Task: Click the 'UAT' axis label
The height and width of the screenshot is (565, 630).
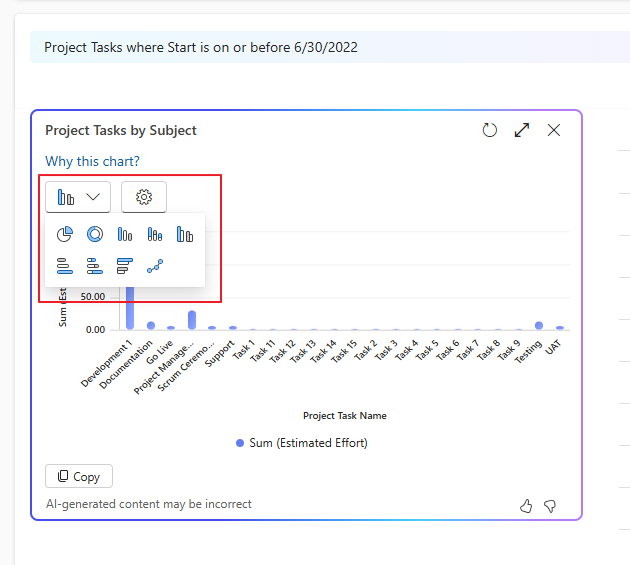Action: tap(553, 347)
